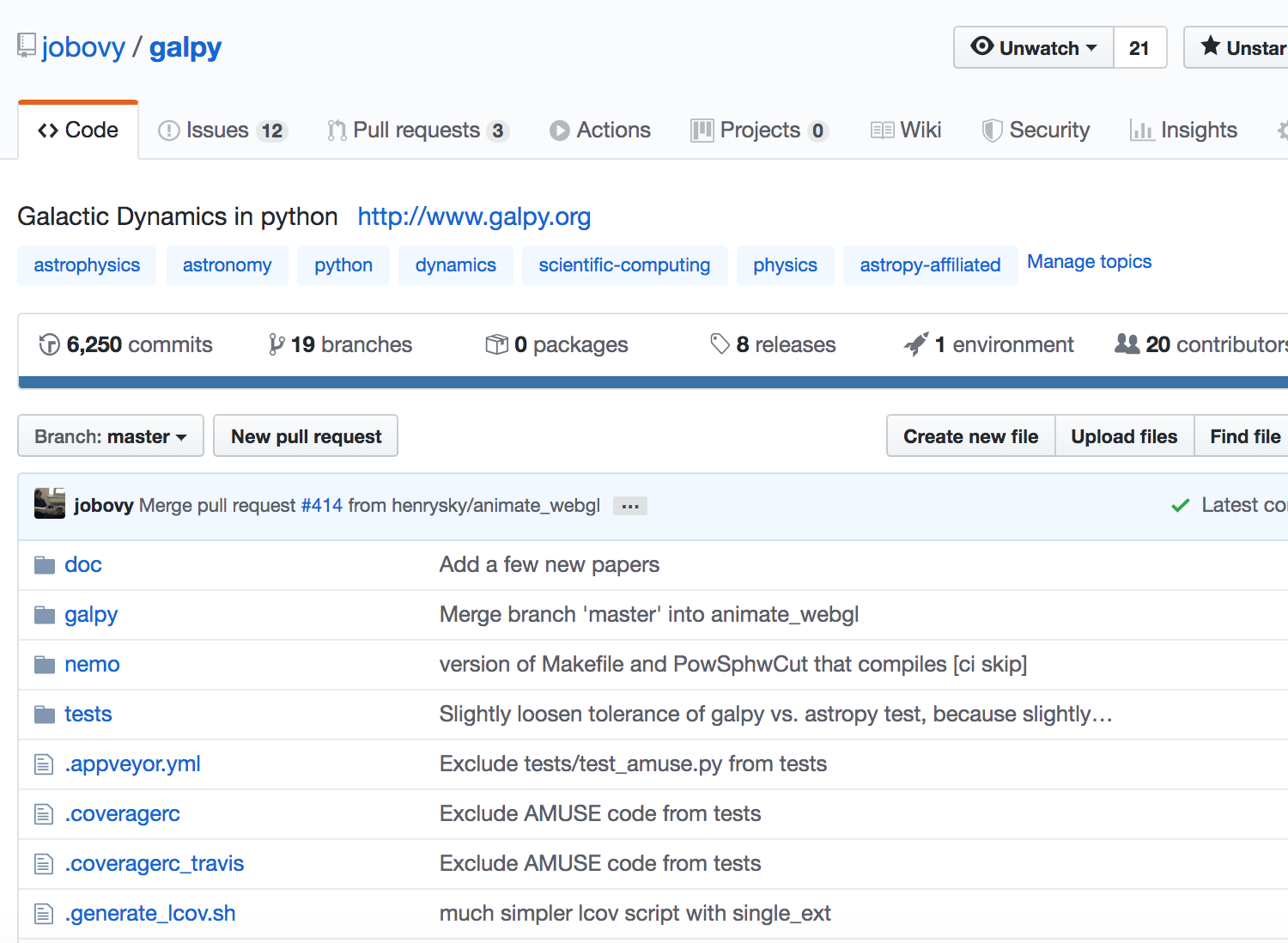
Task: Open the doc folder
Action: (83, 565)
